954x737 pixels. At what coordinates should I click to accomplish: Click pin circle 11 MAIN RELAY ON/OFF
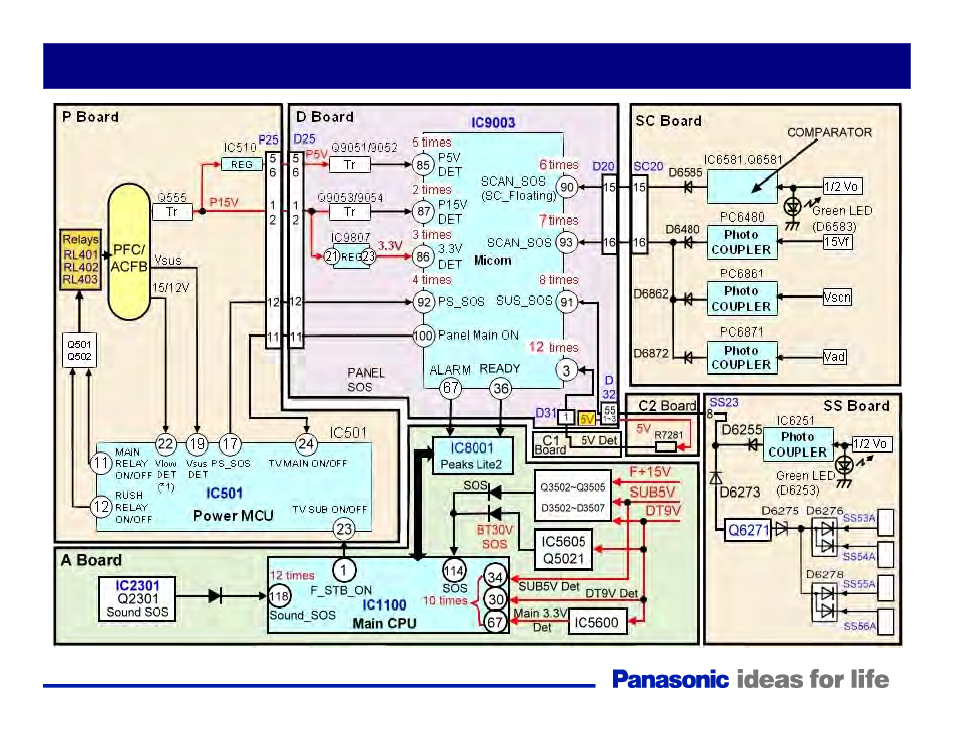click(101, 463)
